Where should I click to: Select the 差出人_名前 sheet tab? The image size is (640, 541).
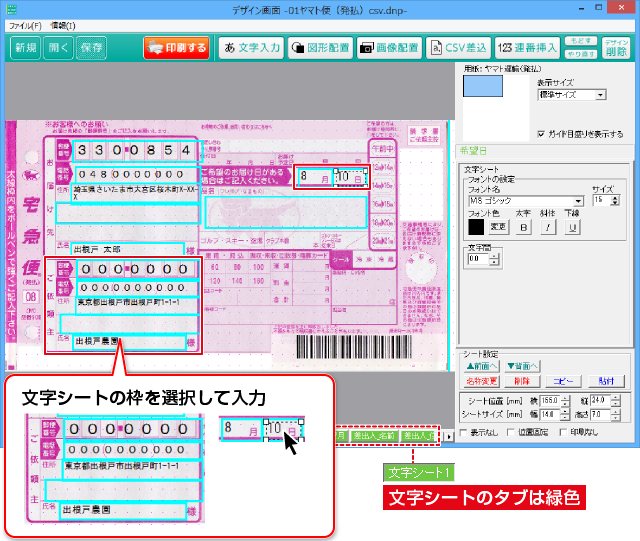[374, 436]
